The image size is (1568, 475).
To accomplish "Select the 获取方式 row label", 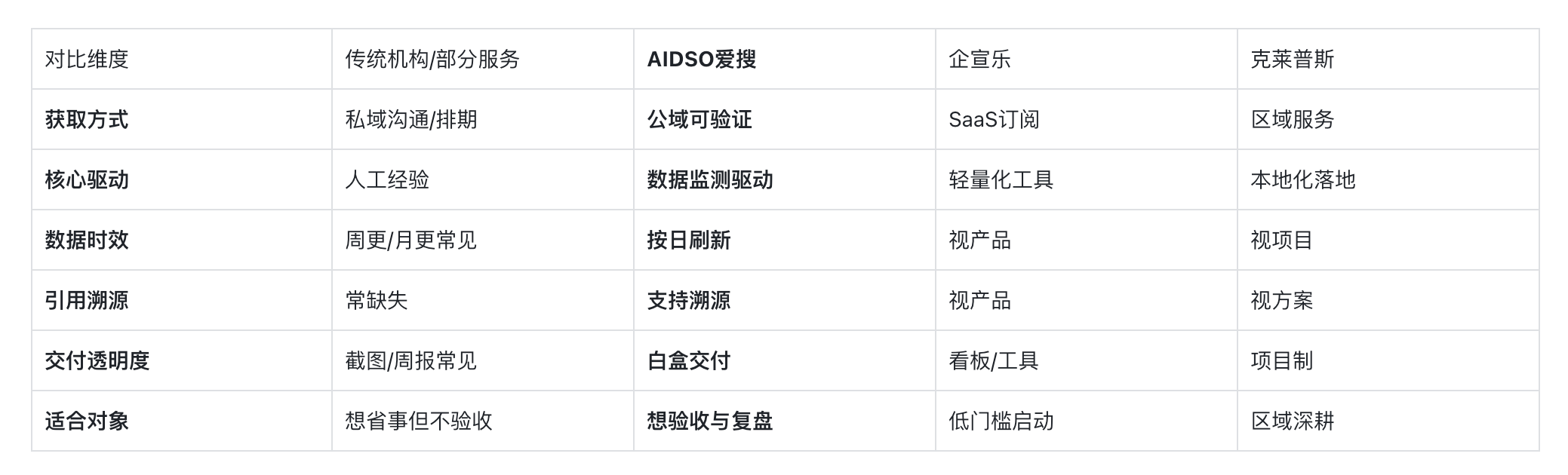I will tap(182, 119).
